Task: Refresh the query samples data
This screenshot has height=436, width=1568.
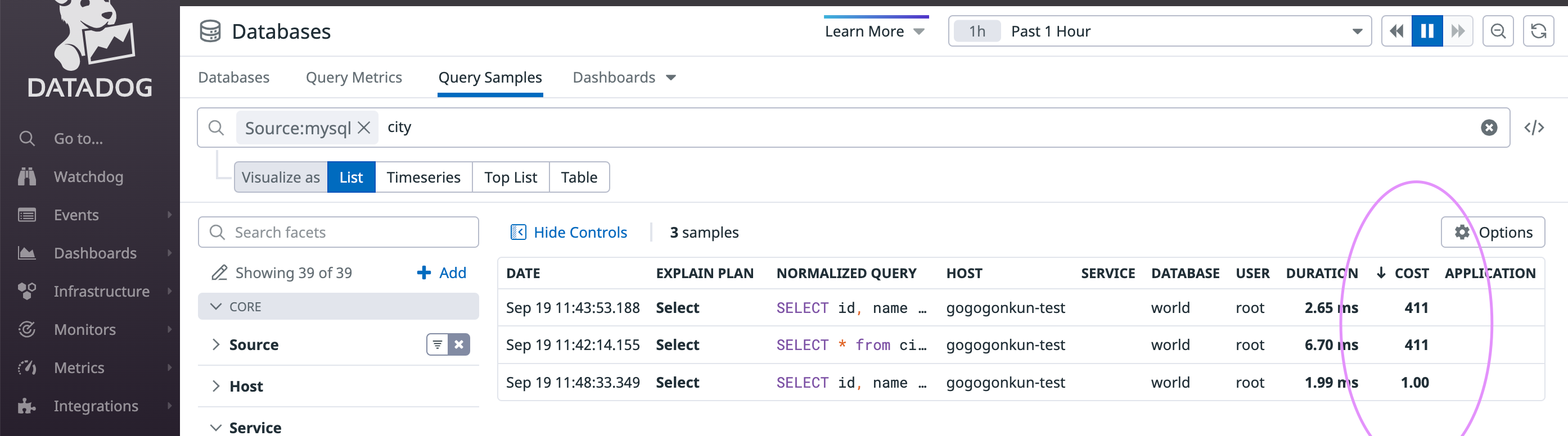Action: (1538, 31)
